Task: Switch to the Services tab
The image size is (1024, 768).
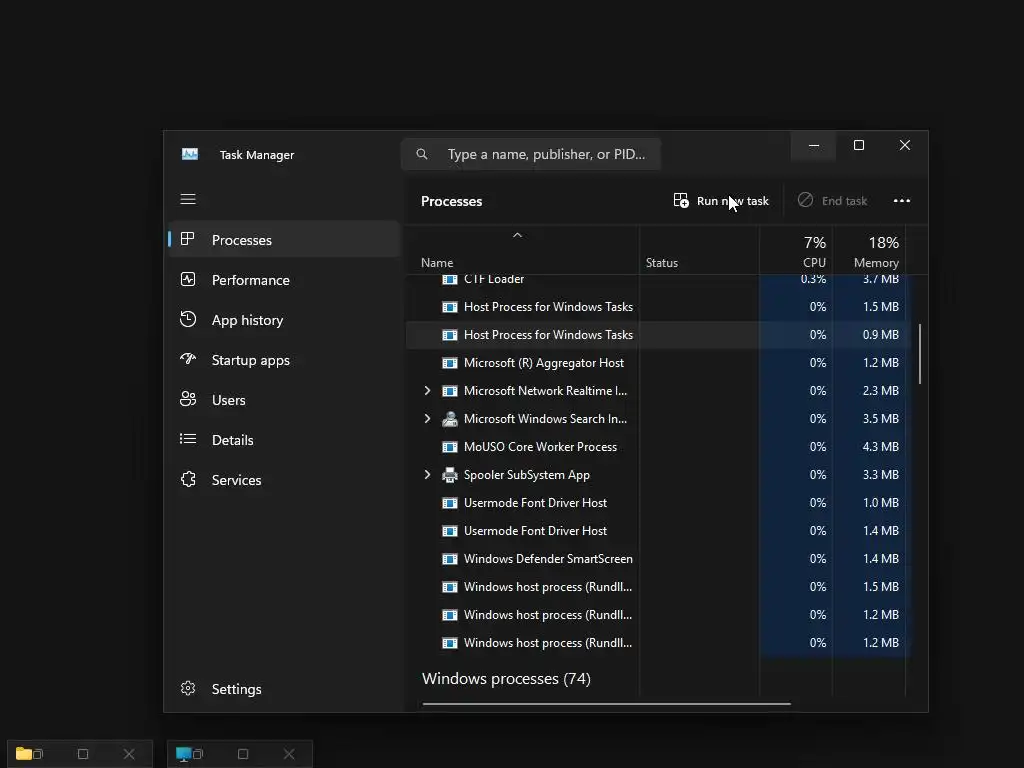Action: 284,480
